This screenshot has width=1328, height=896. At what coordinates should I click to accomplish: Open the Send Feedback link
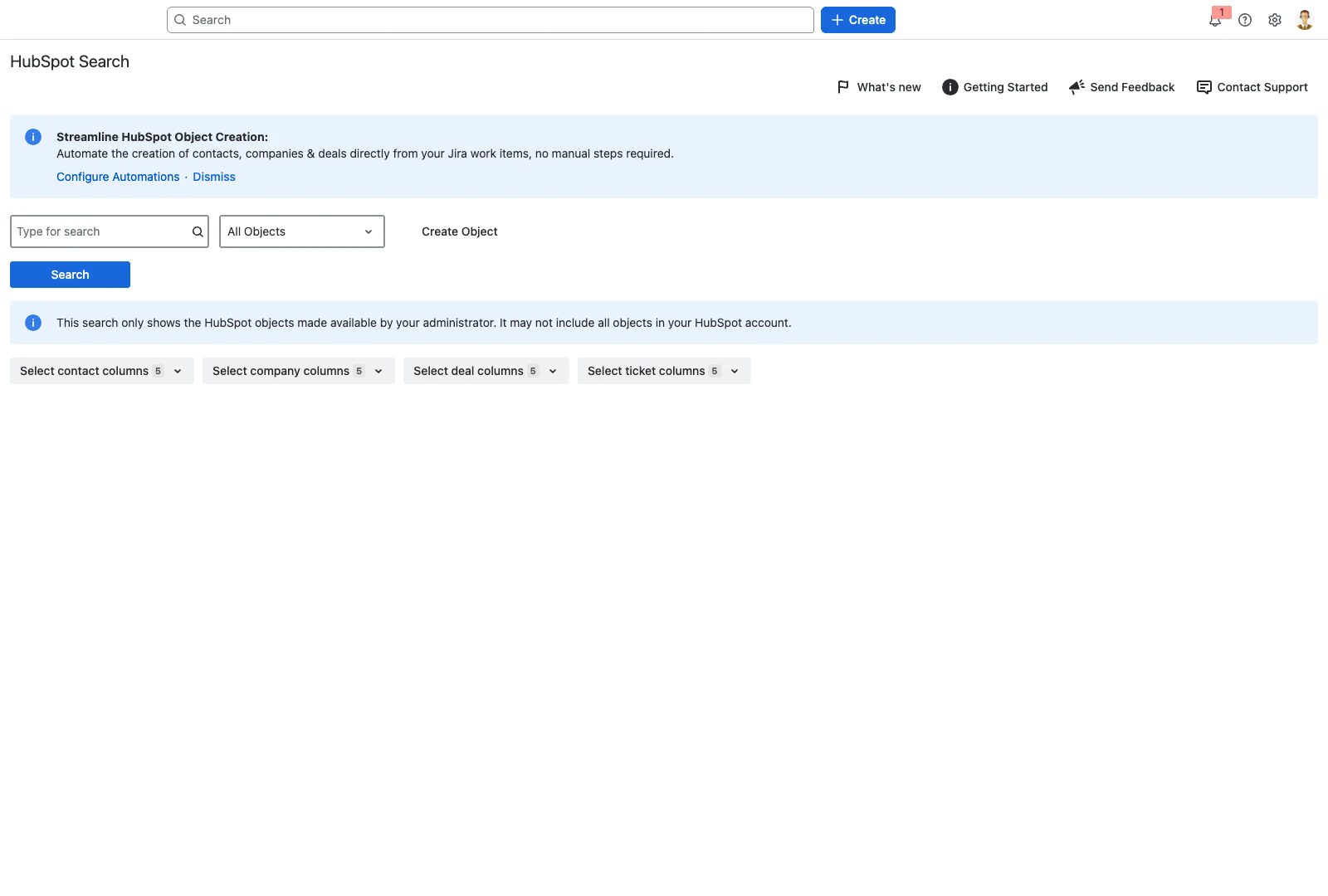pos(1122,87)
